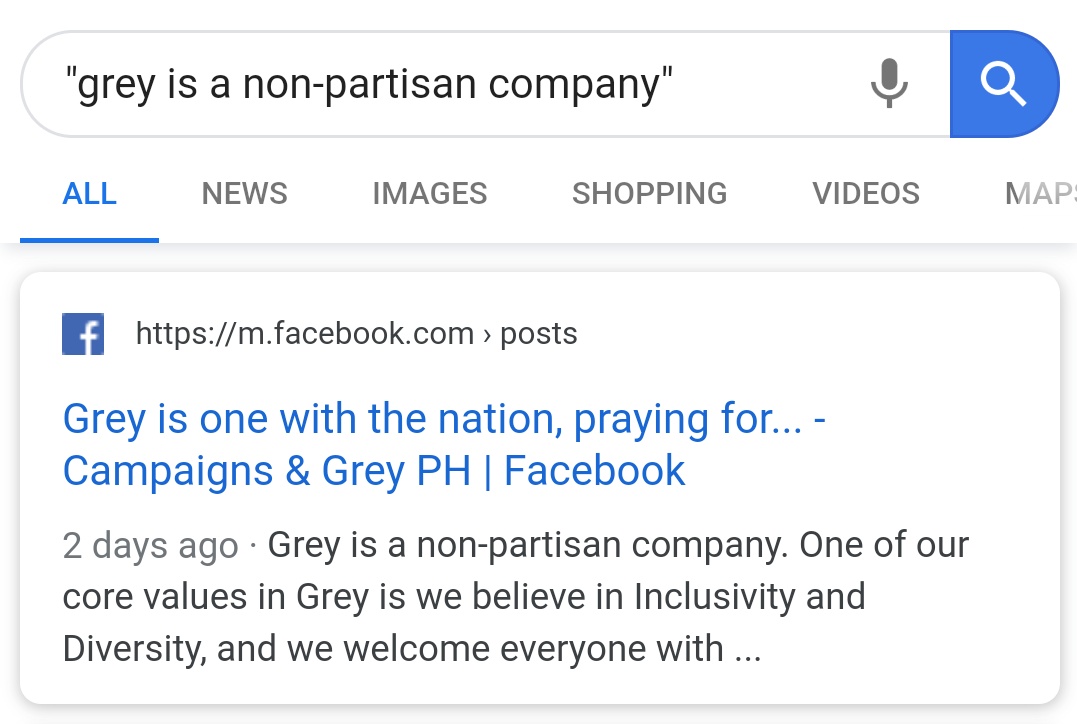Click the ellipsis ending the result snippet
The width and height of the screenshot is (1077, 724).
pyautogui.click(x=747, y=649)
